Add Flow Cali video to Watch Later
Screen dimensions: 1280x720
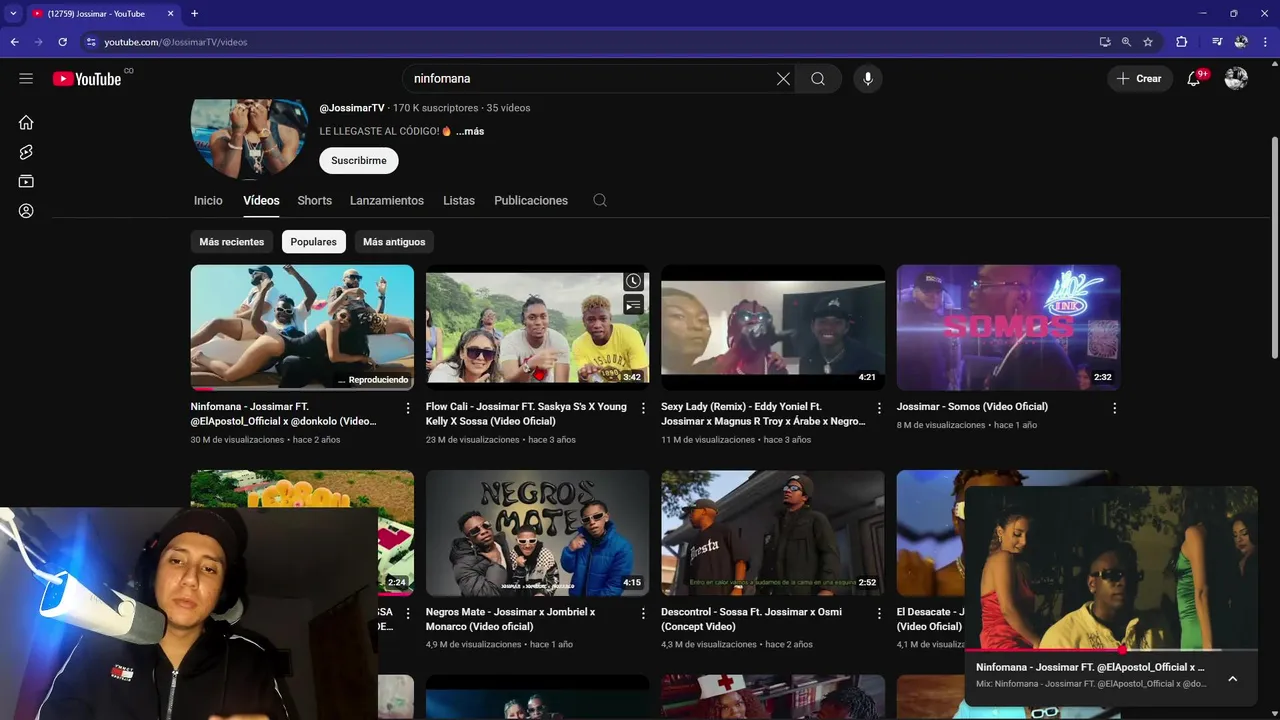[x=633, y=281]
